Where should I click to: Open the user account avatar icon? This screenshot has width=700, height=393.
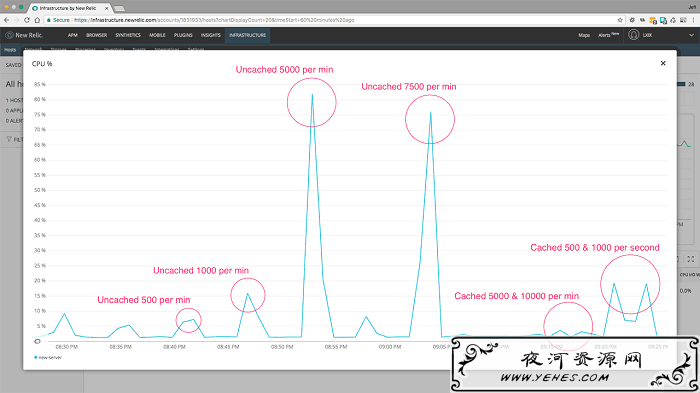click(x=633, y=35)
